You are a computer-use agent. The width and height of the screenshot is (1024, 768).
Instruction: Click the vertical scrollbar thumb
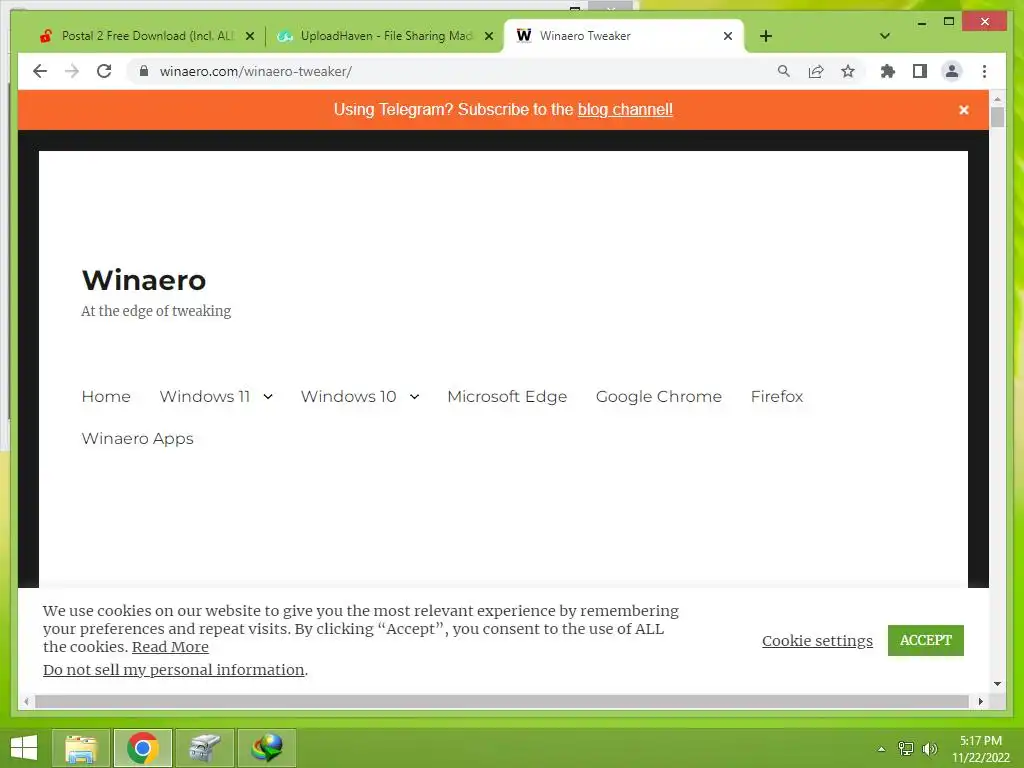[997, 117]
